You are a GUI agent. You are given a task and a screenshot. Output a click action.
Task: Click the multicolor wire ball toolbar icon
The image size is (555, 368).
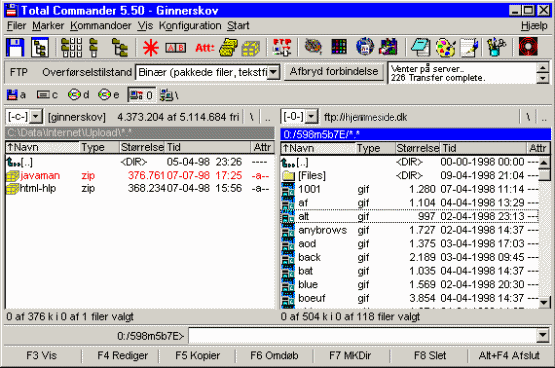[x=313, y=46]
